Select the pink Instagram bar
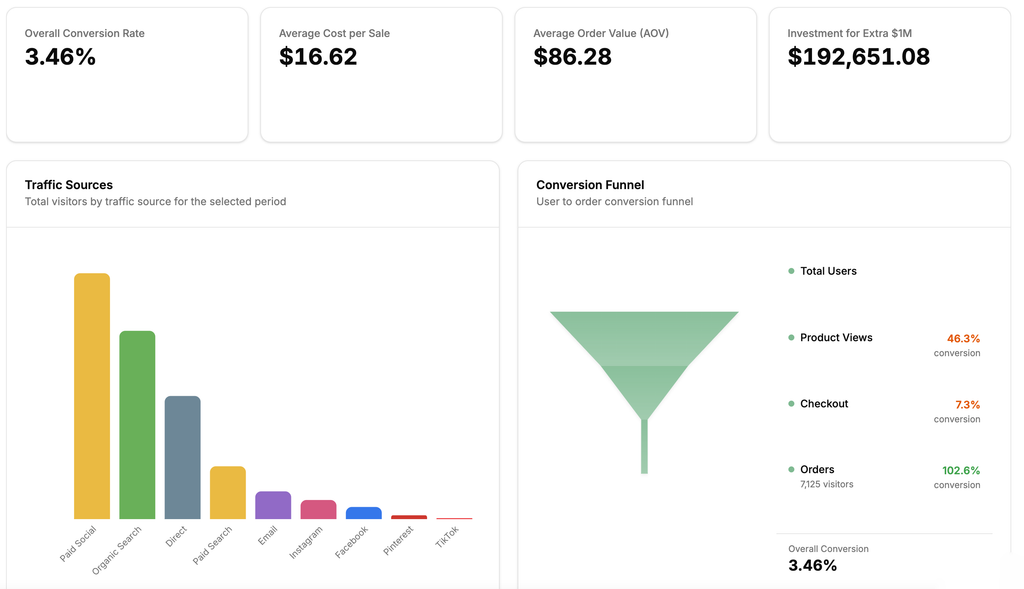The width and height of the screenshot is (1024, 589). click(318, 509)
